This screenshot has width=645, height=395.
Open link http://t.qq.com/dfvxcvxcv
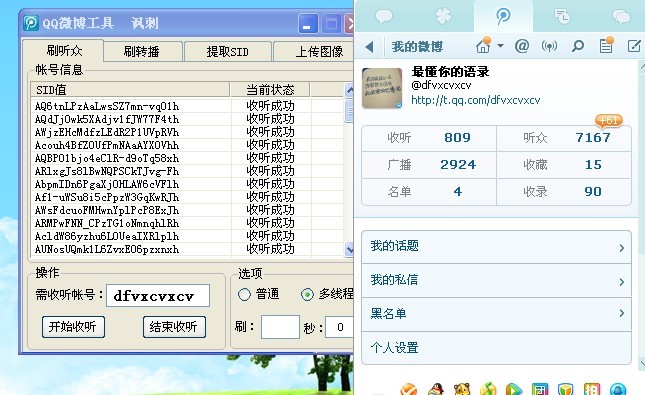(476, 100)
